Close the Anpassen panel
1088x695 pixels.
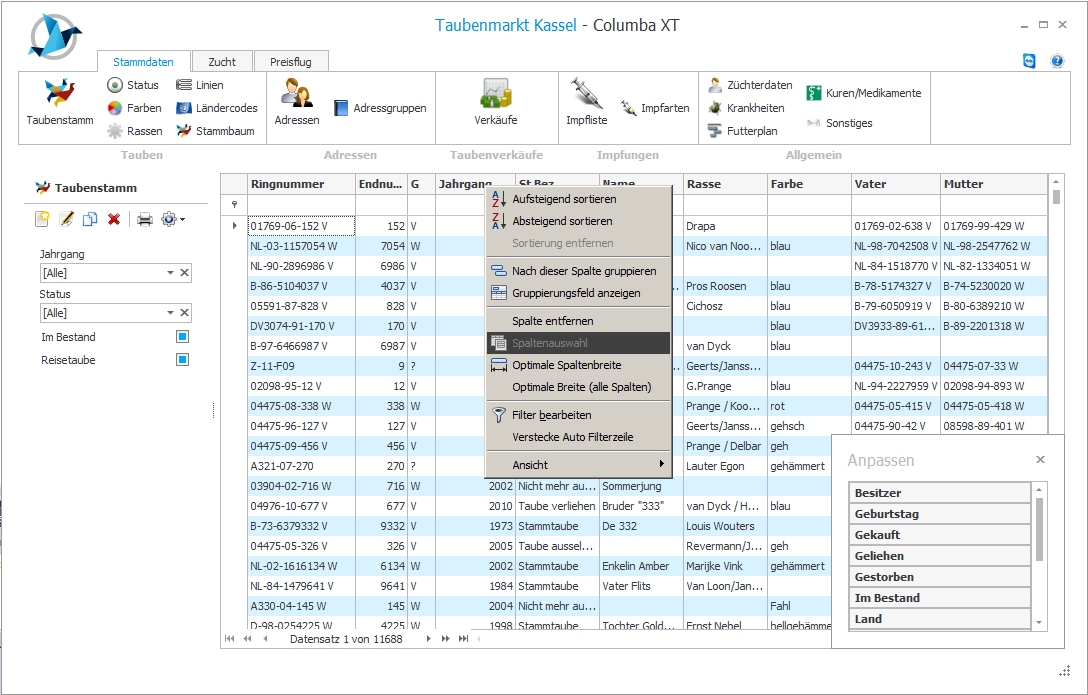pos(1040,460)
